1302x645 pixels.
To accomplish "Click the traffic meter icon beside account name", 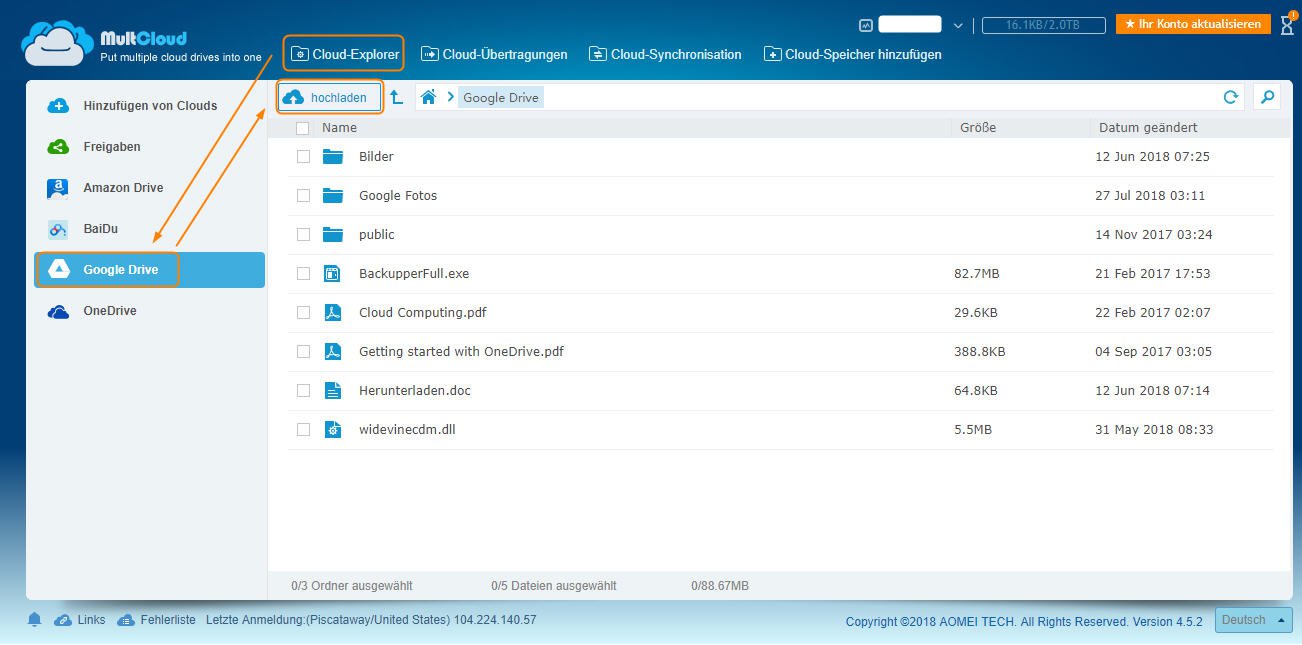I will (x=866, y=25).
